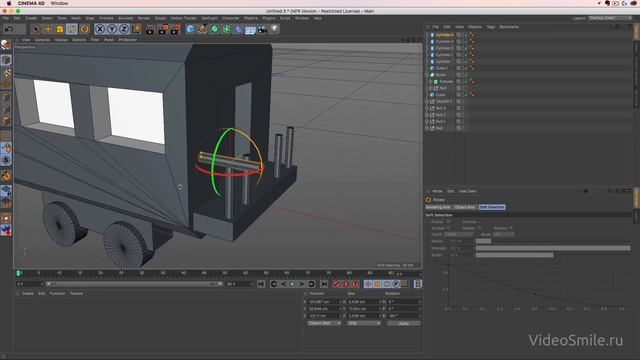Expand the Null.3 group
The height and width of the screenshot is (360, 640).
point(427,108)
